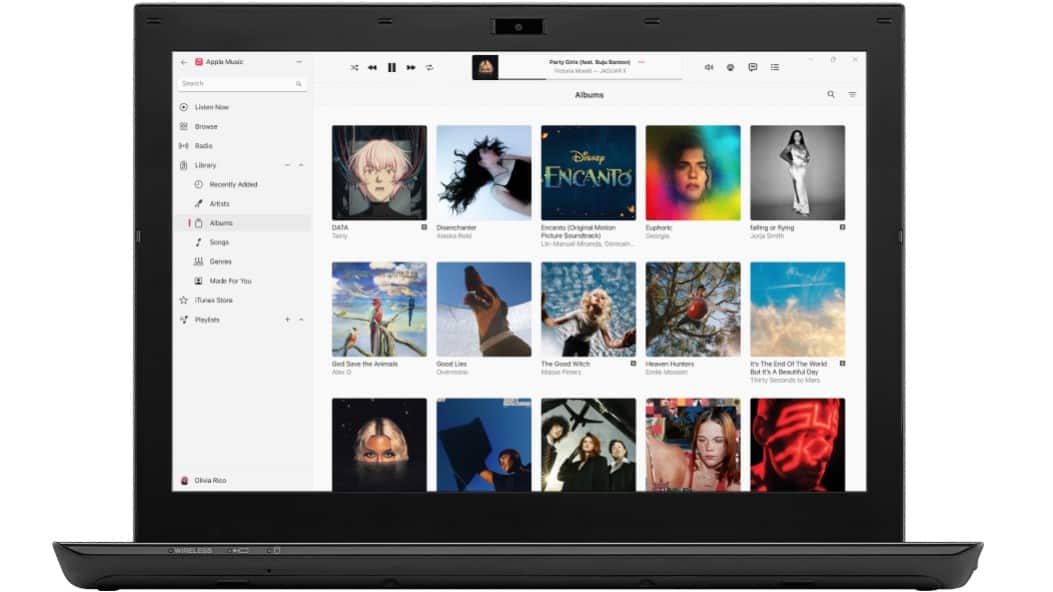Open the Encanto album thumbnail

click(588, 172)
